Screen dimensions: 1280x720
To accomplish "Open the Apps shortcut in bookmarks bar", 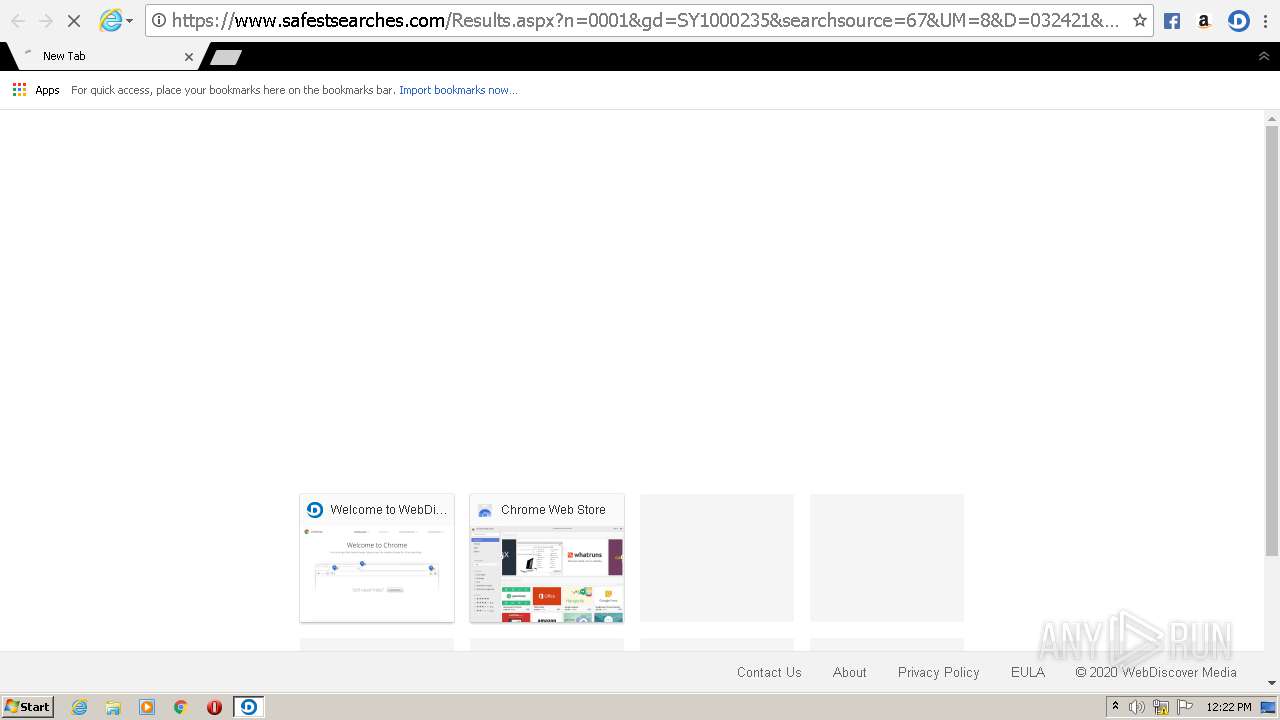I will (x=36, y=90).
